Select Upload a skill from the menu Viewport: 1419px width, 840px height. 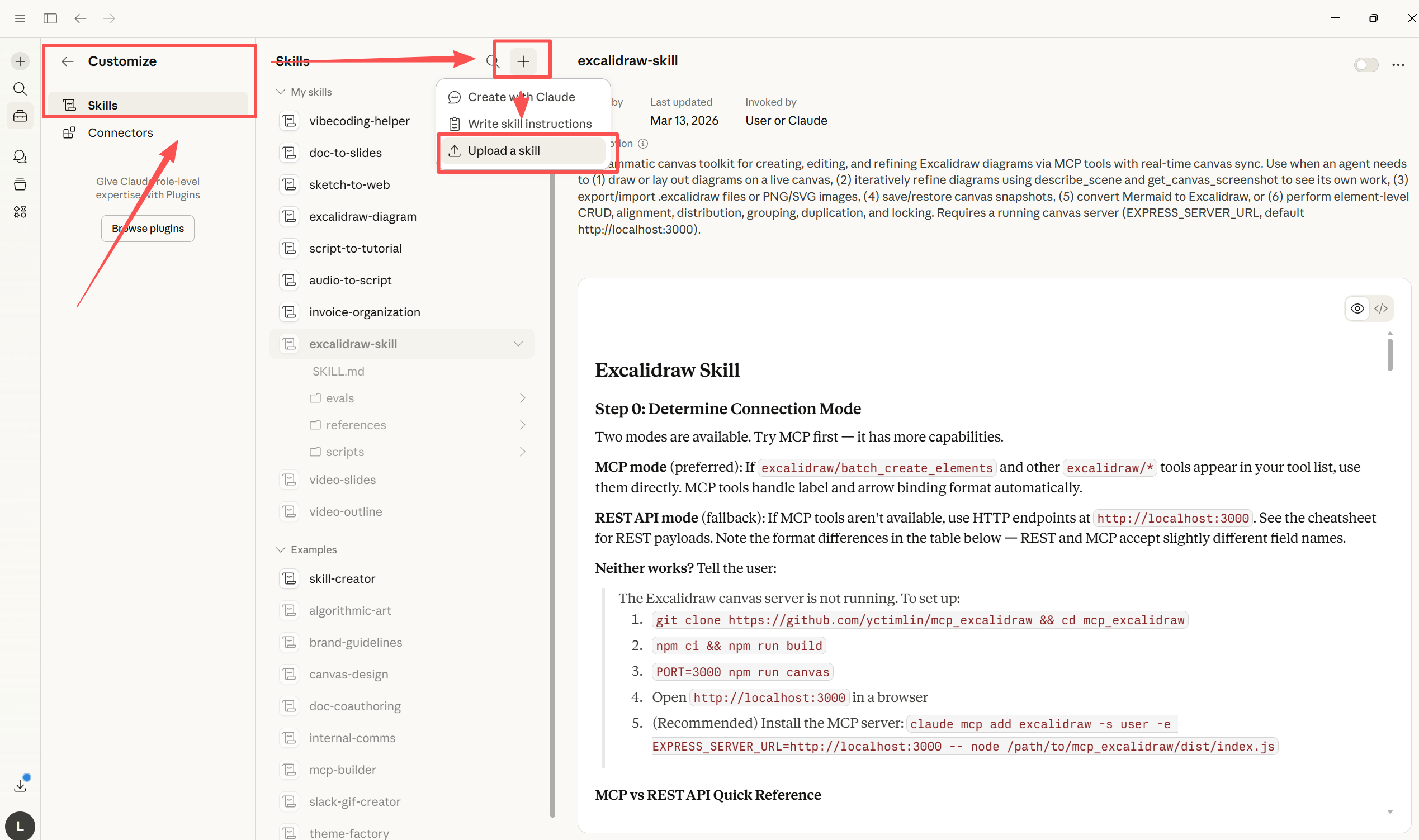pyautogui.click(x=503, y=150)
